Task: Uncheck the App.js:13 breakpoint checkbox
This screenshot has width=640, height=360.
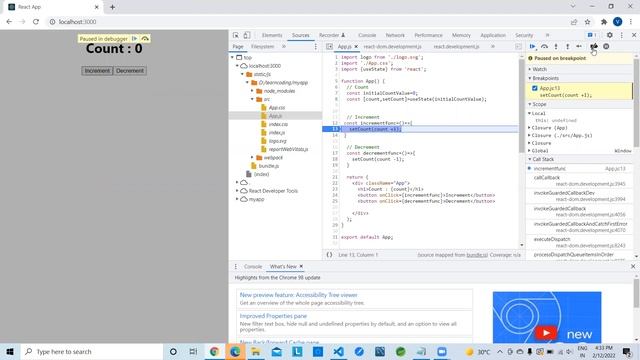Action: coord(535,88)
